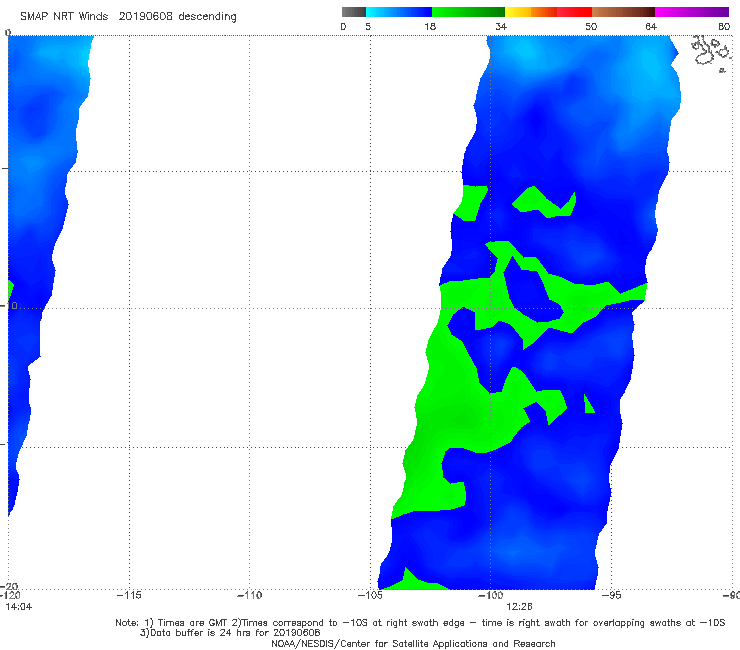Click the latitude label "-20"

tap(11, 586)
